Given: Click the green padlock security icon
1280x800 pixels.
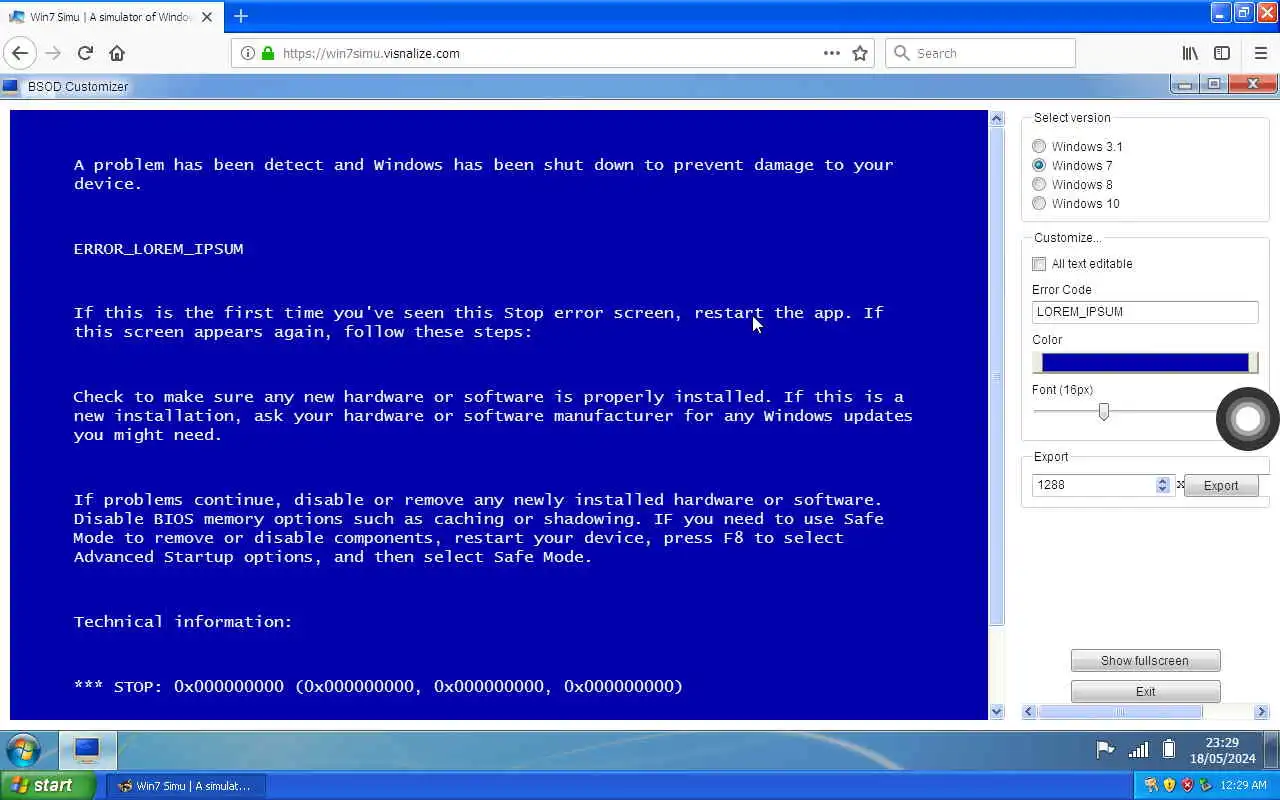Looking at the screenshot, I should pos(268,53).
